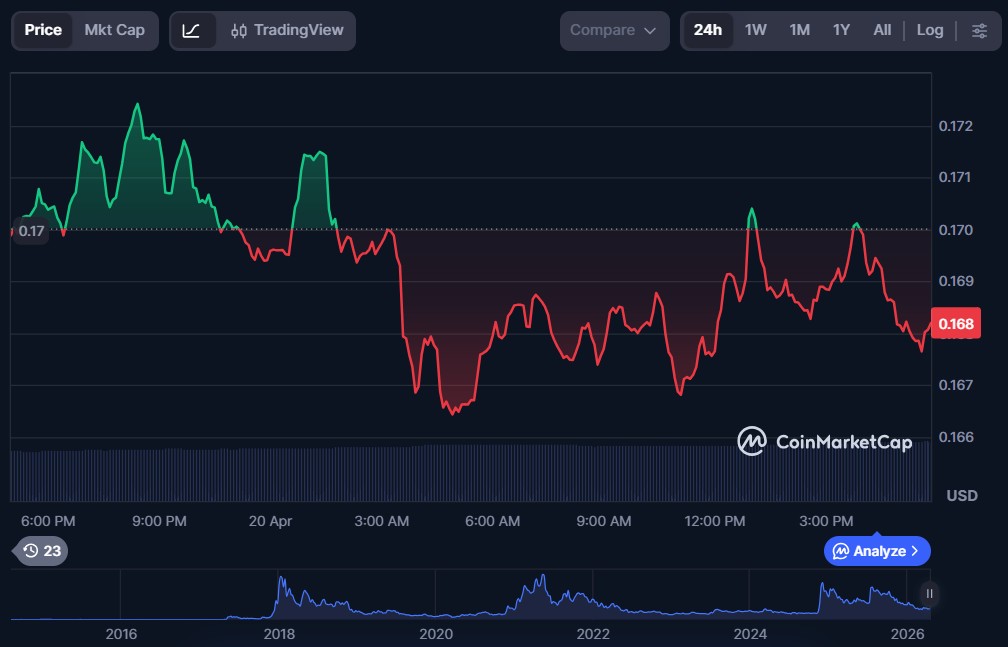Click the current price label 0.168

[955, 324]
